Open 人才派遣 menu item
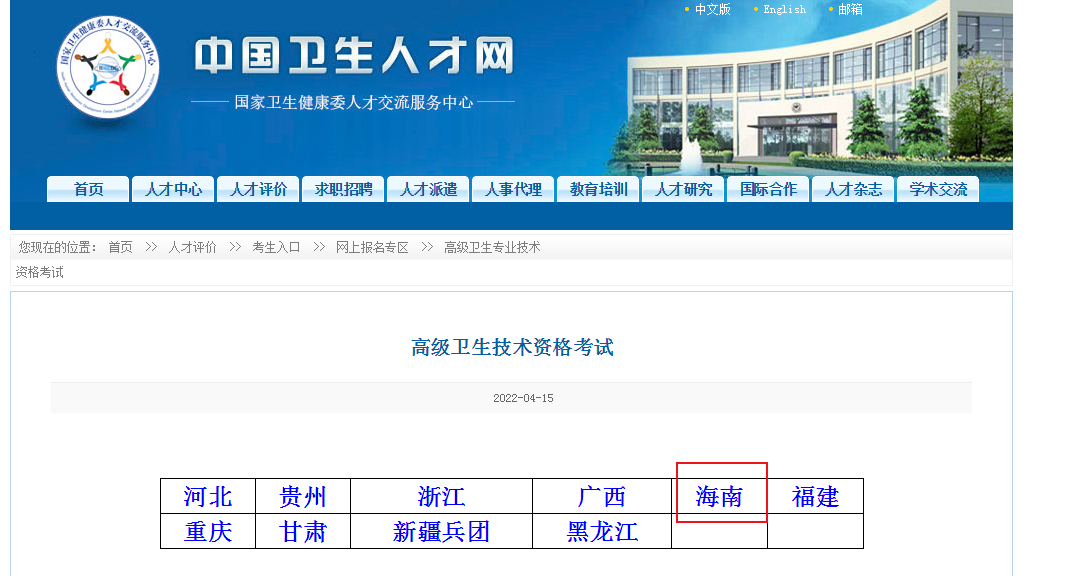Image resolution: width=1070 pixels, height=576 pixels. point(429,189)
